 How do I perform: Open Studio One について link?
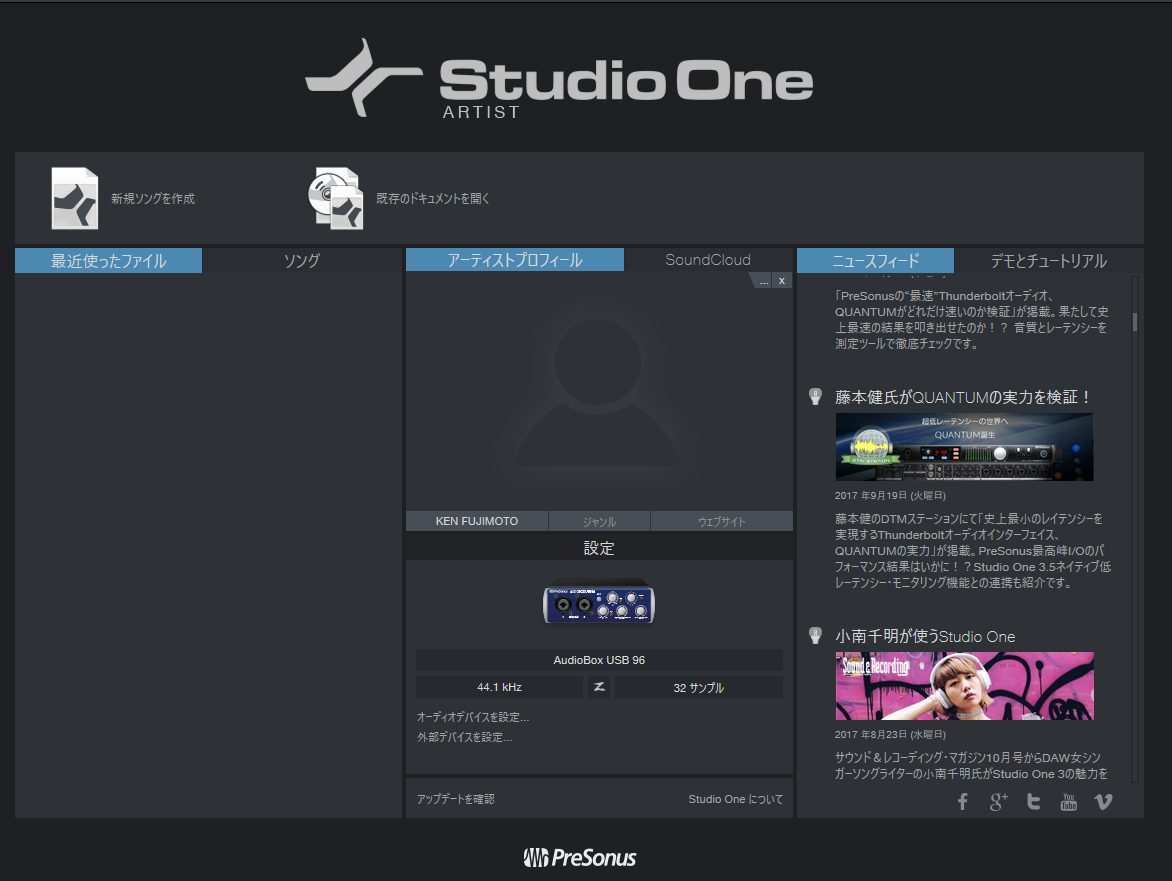735,800
